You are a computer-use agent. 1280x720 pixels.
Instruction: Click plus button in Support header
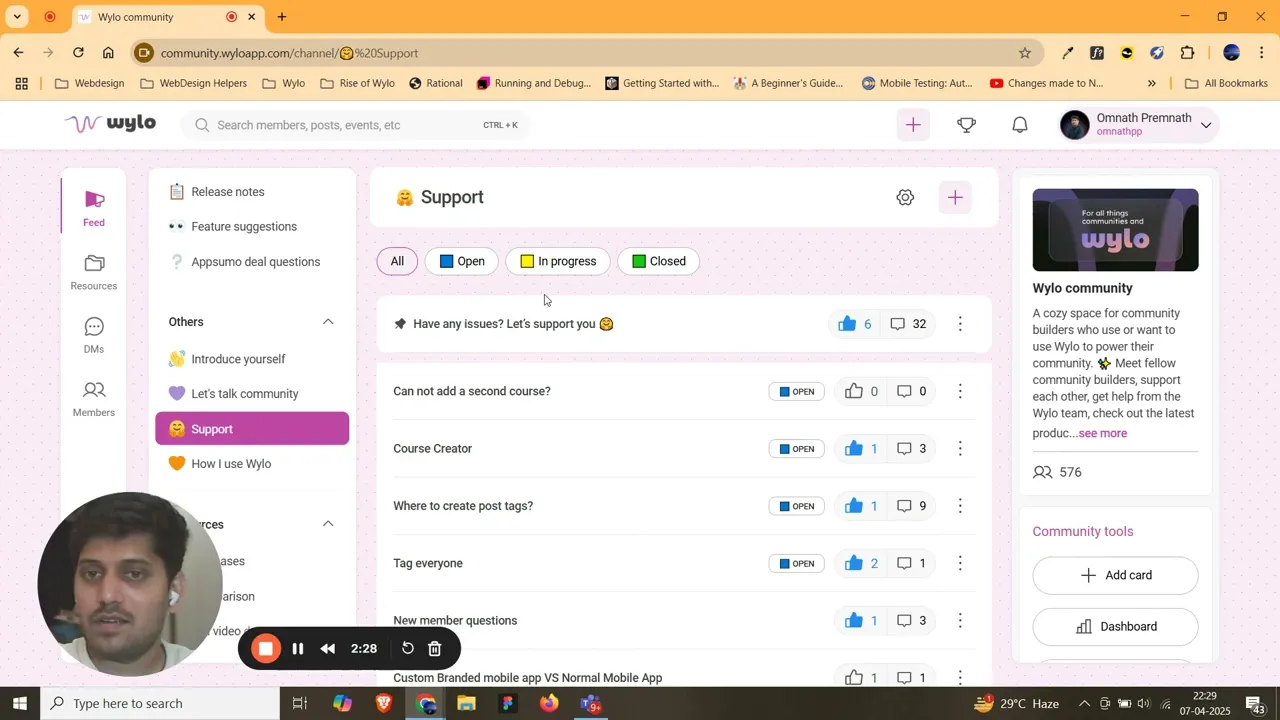click(x=955, y=198)
